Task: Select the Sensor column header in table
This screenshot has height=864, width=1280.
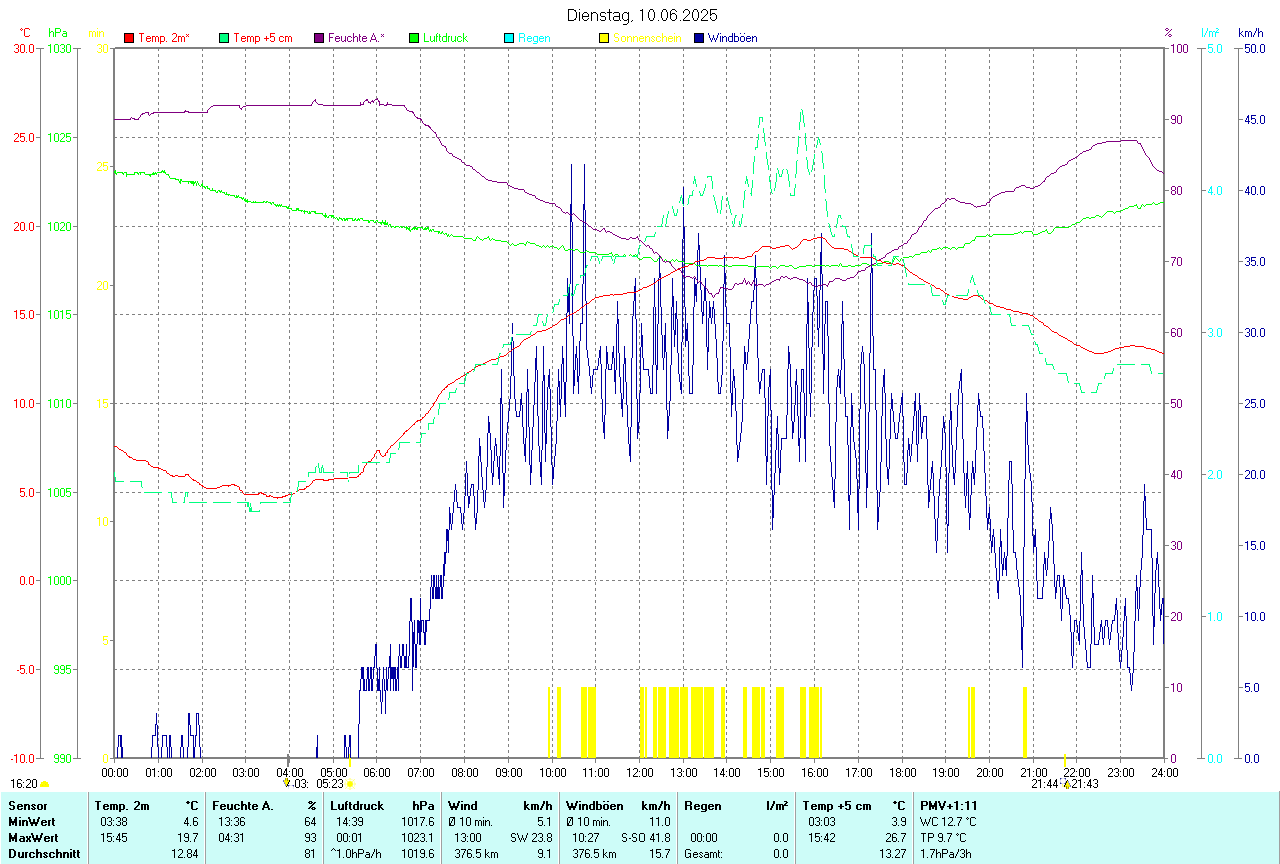Action: (26, 805)
